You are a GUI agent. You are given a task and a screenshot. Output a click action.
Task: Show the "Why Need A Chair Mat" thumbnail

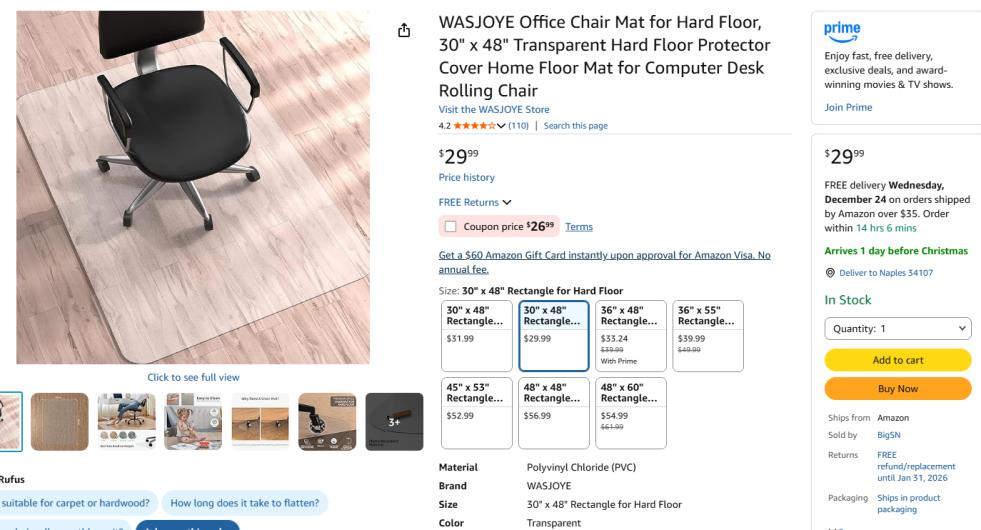(x=260, y=421)
